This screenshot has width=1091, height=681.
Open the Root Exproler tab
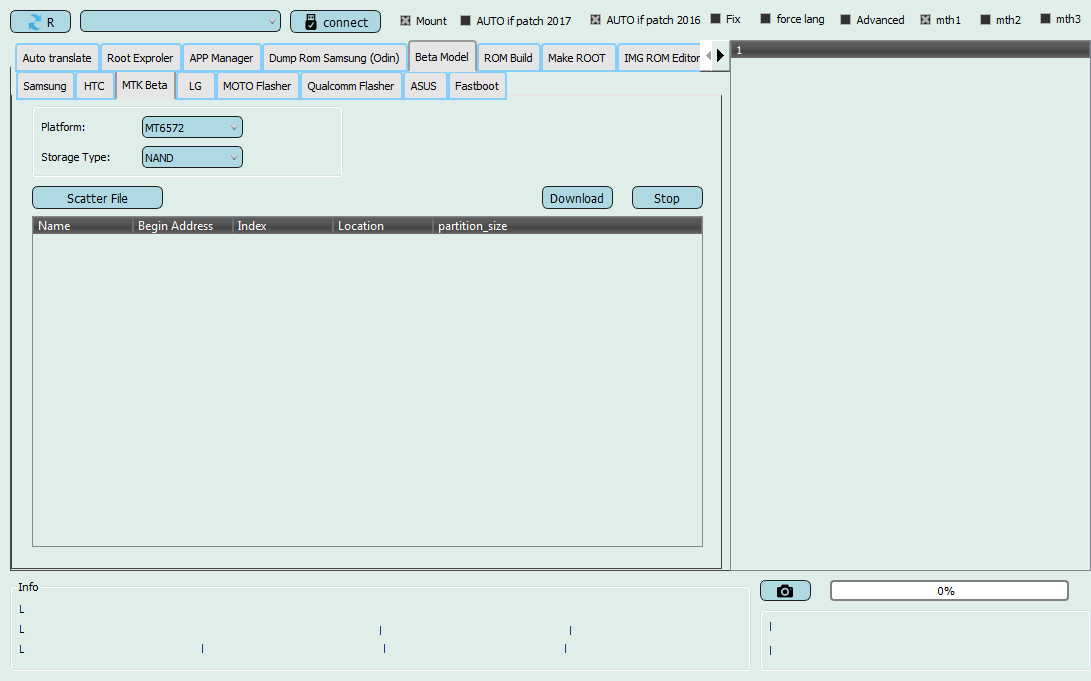coord(140,58)
